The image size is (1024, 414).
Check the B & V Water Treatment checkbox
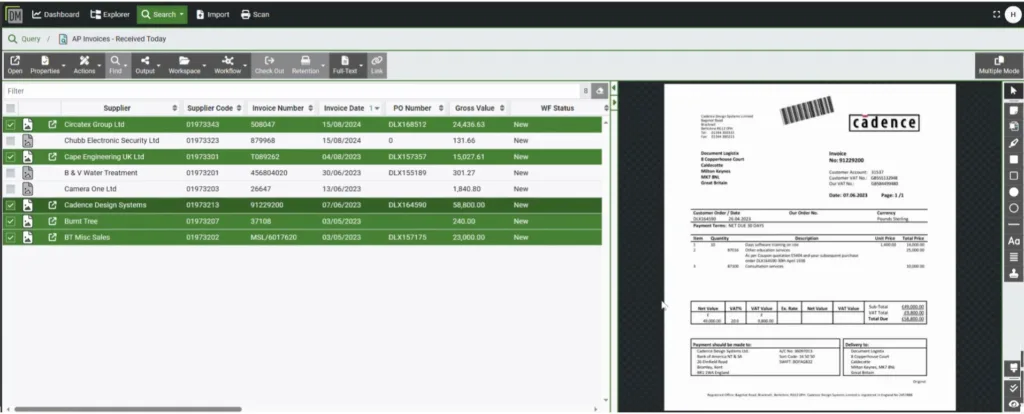[x=10, y=173]
